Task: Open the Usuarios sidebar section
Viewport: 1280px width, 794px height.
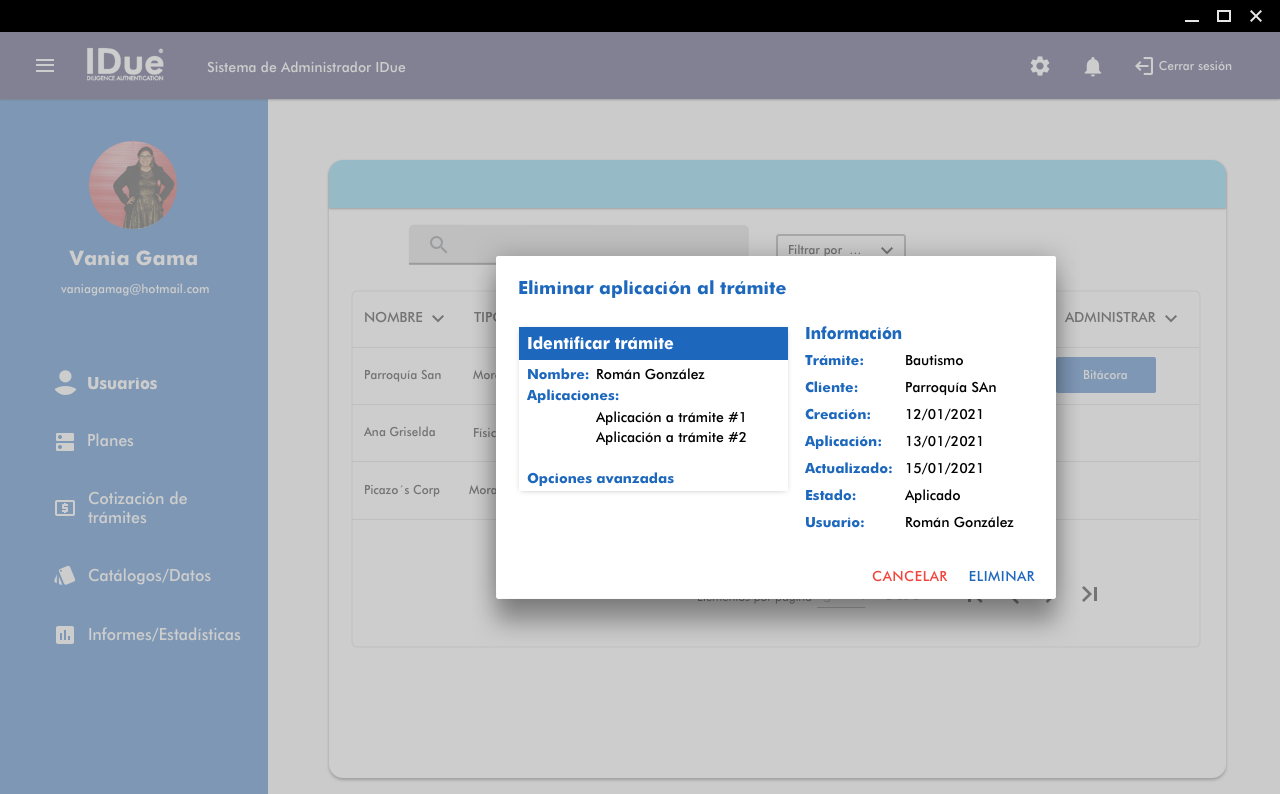Action: (121, 383)
